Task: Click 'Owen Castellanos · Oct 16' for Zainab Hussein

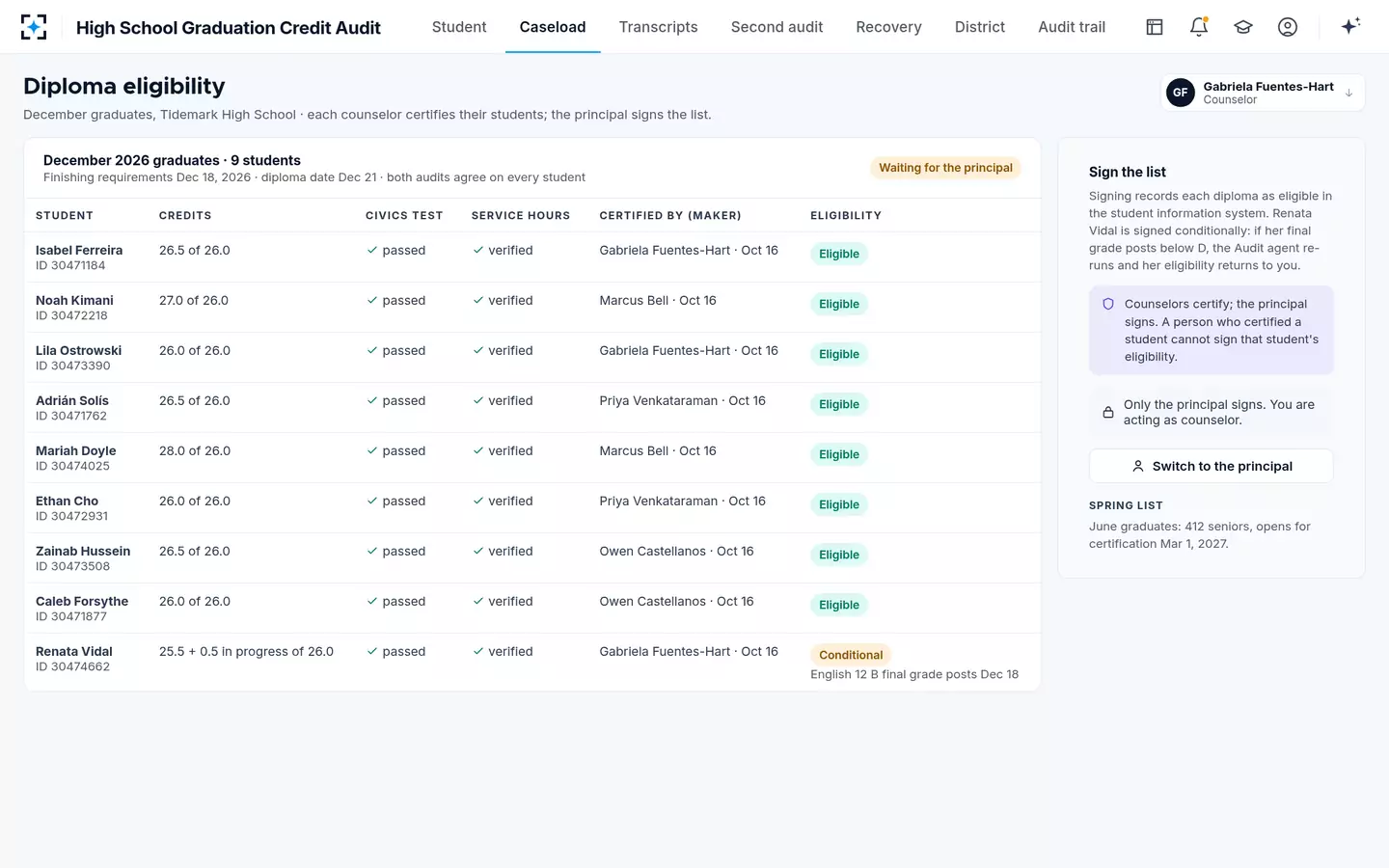Action: [x=677, y=551]
